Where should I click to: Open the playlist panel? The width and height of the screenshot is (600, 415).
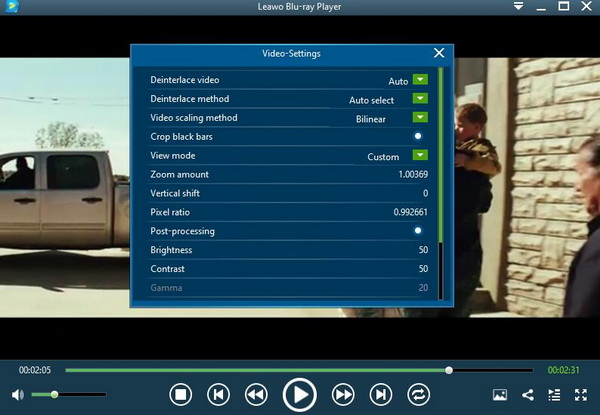pyautogui.click(x=554, y=395)
